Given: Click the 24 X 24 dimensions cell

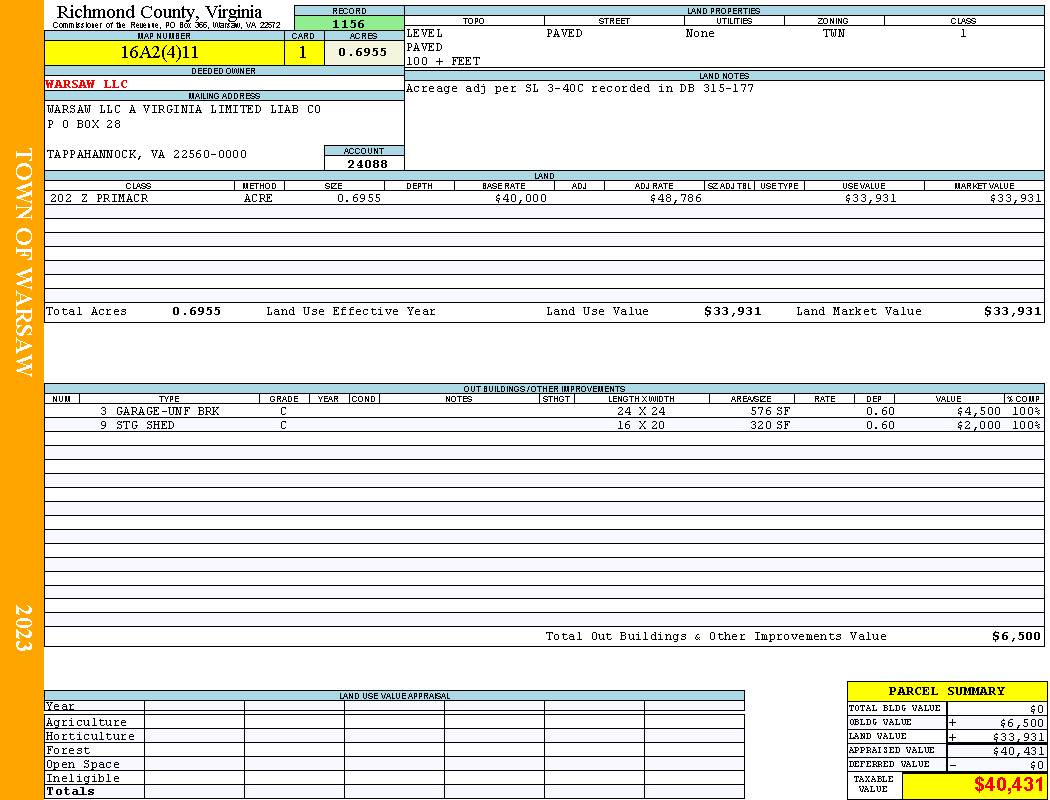Looking at the screenshot, I should point(641,411).
